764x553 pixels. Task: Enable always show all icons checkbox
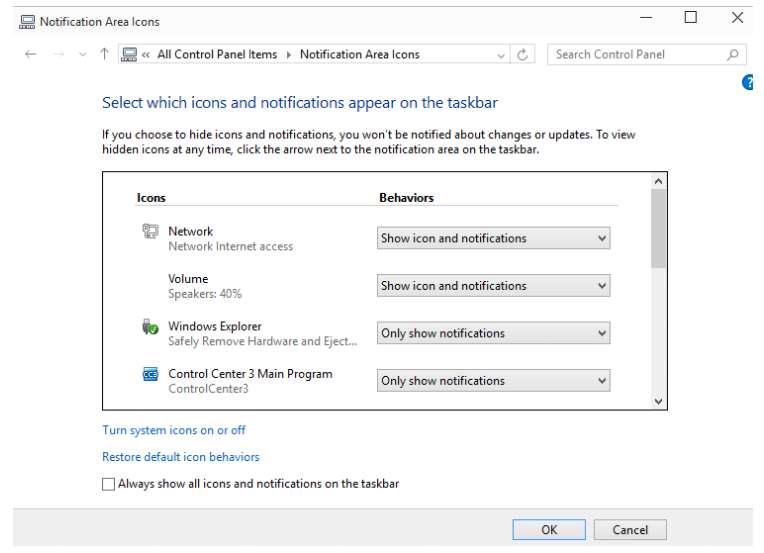tap(109, 484)
